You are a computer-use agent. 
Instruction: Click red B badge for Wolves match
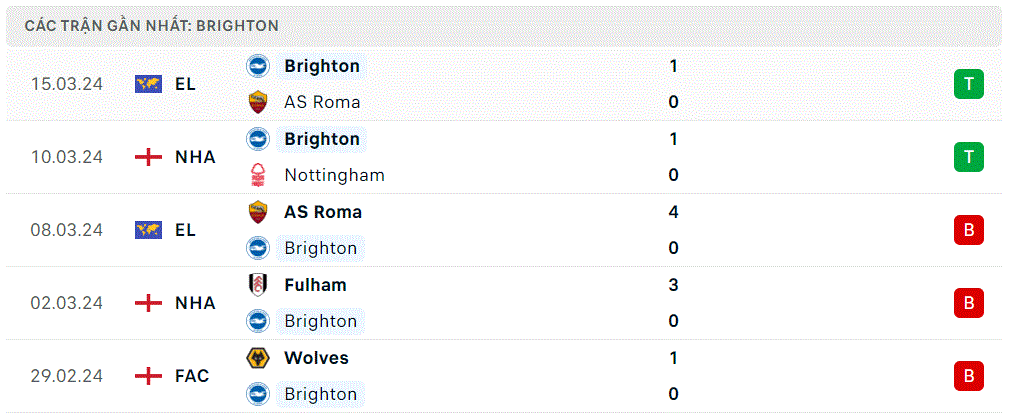tap(968, 376)
